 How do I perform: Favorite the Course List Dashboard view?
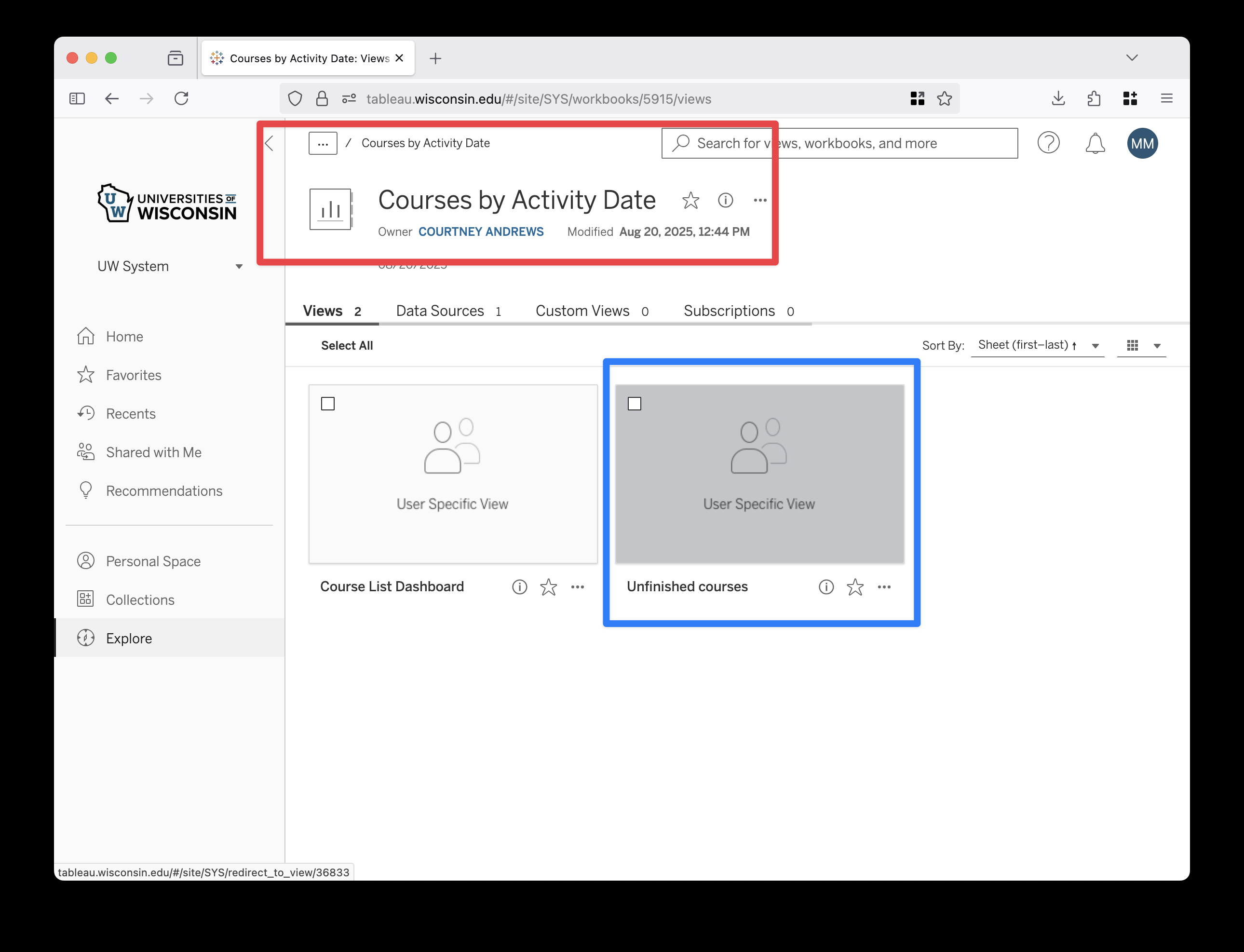[x=548, y=587]
